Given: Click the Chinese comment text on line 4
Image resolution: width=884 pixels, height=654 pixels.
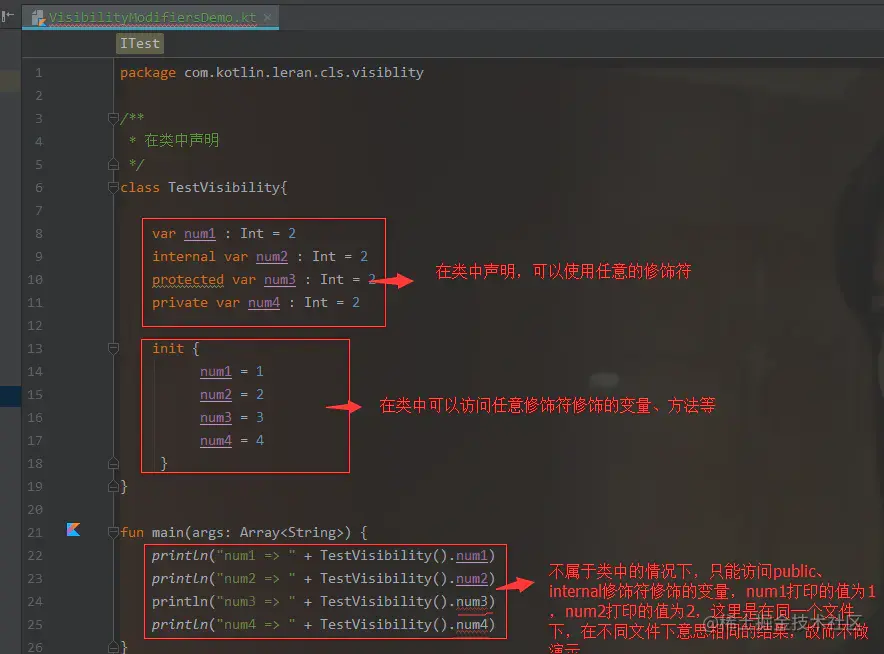Looking at the screenshot, I should (182, 140).
